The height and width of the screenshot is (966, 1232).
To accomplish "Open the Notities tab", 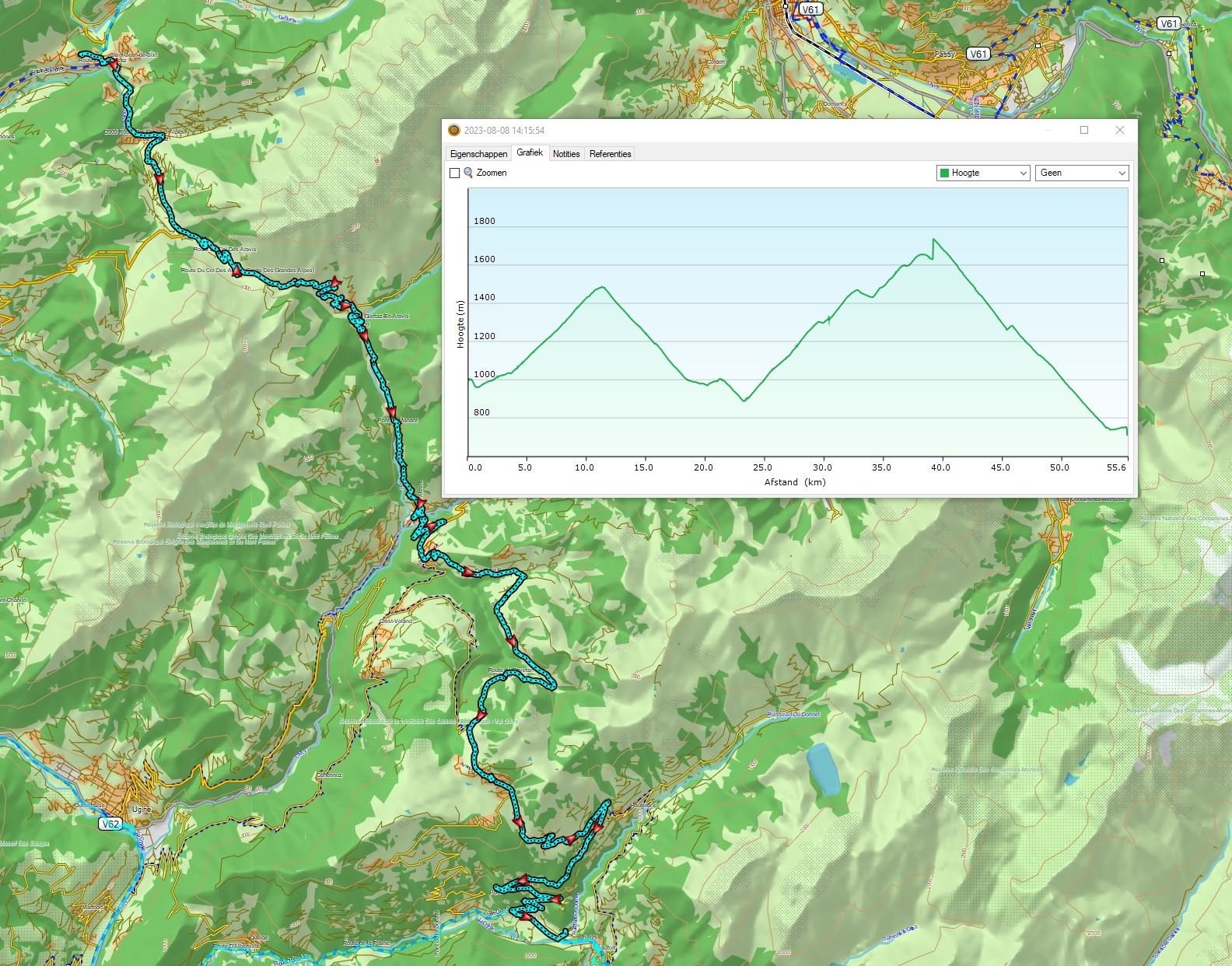I will [x=566, y=154].
